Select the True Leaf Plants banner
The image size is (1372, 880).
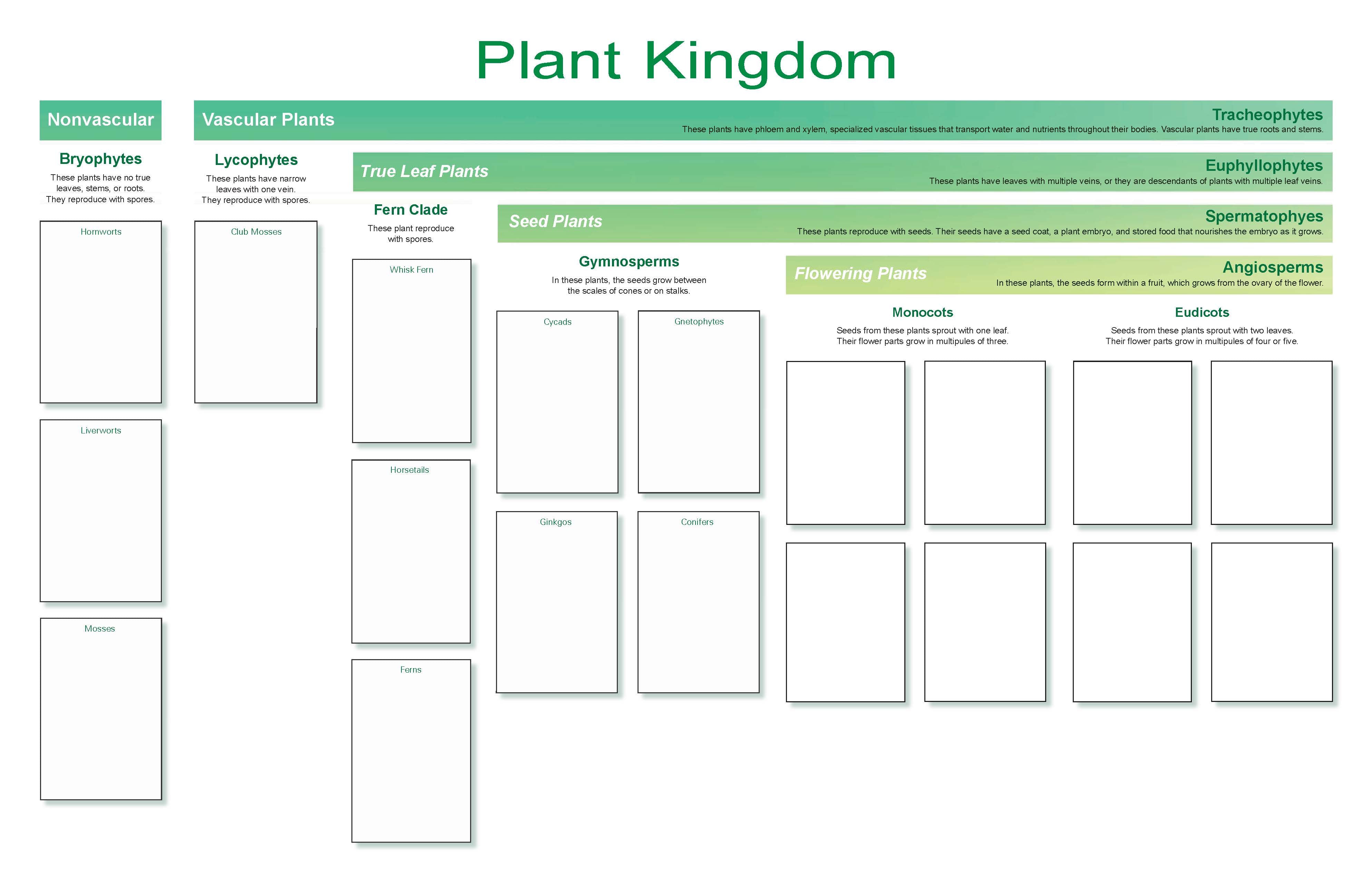[x=424, y=172]
